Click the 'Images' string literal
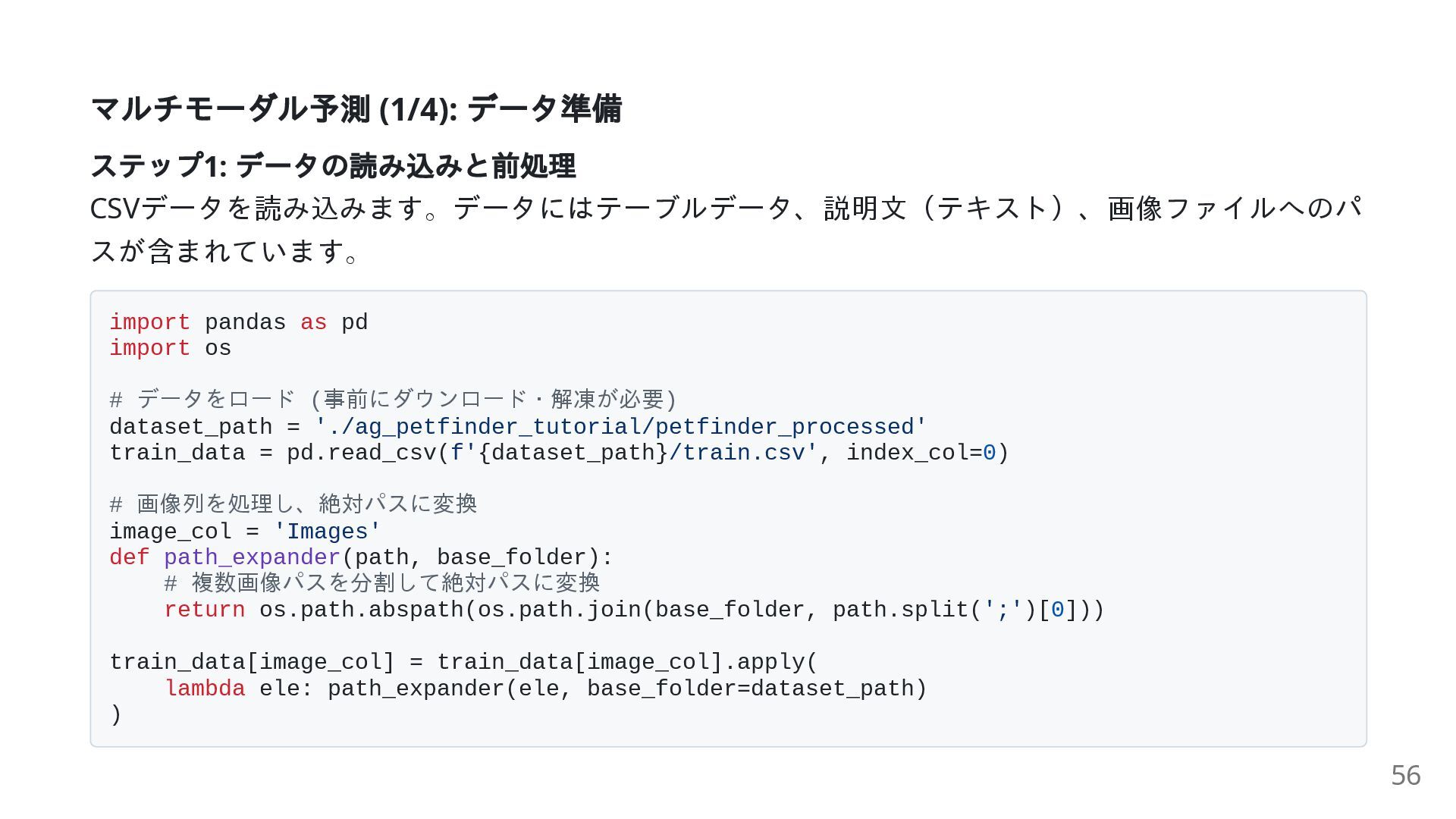Image resolution: width=1456 pixels, height=819 pixels. (328, 532)
